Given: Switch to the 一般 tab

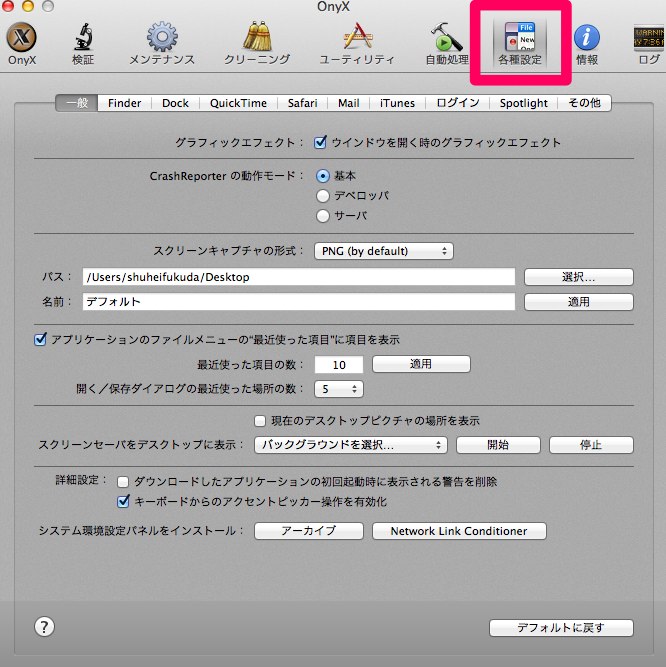Looking at the screenshot, I should pyautogui.click(x=77, y=103).
